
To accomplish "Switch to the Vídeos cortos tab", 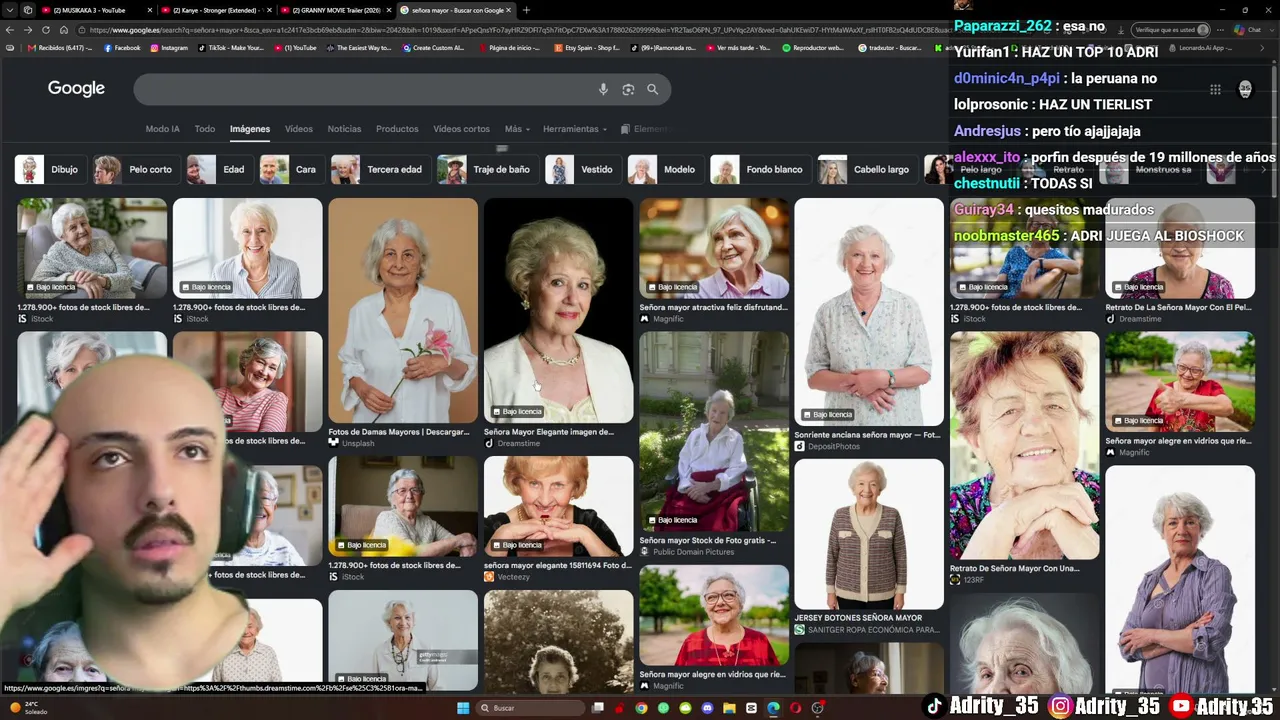I will point(461,129).
